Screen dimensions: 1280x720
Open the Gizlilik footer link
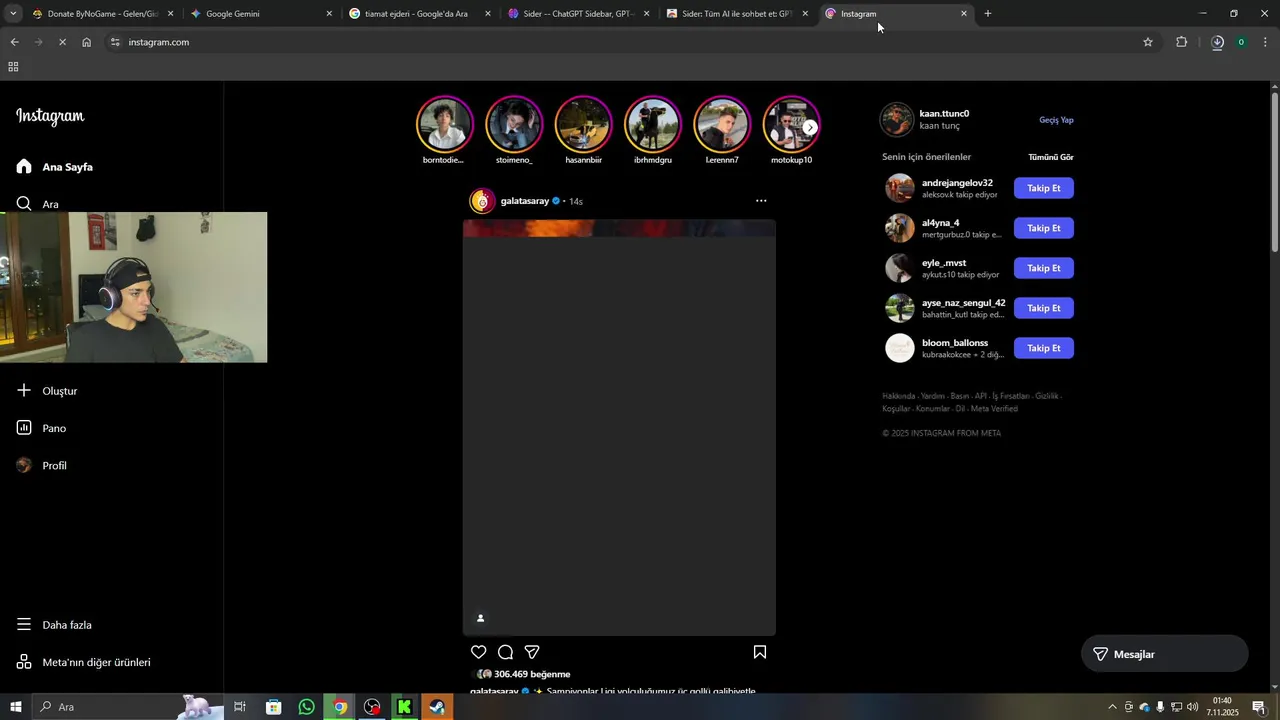tap(1046, 396)
